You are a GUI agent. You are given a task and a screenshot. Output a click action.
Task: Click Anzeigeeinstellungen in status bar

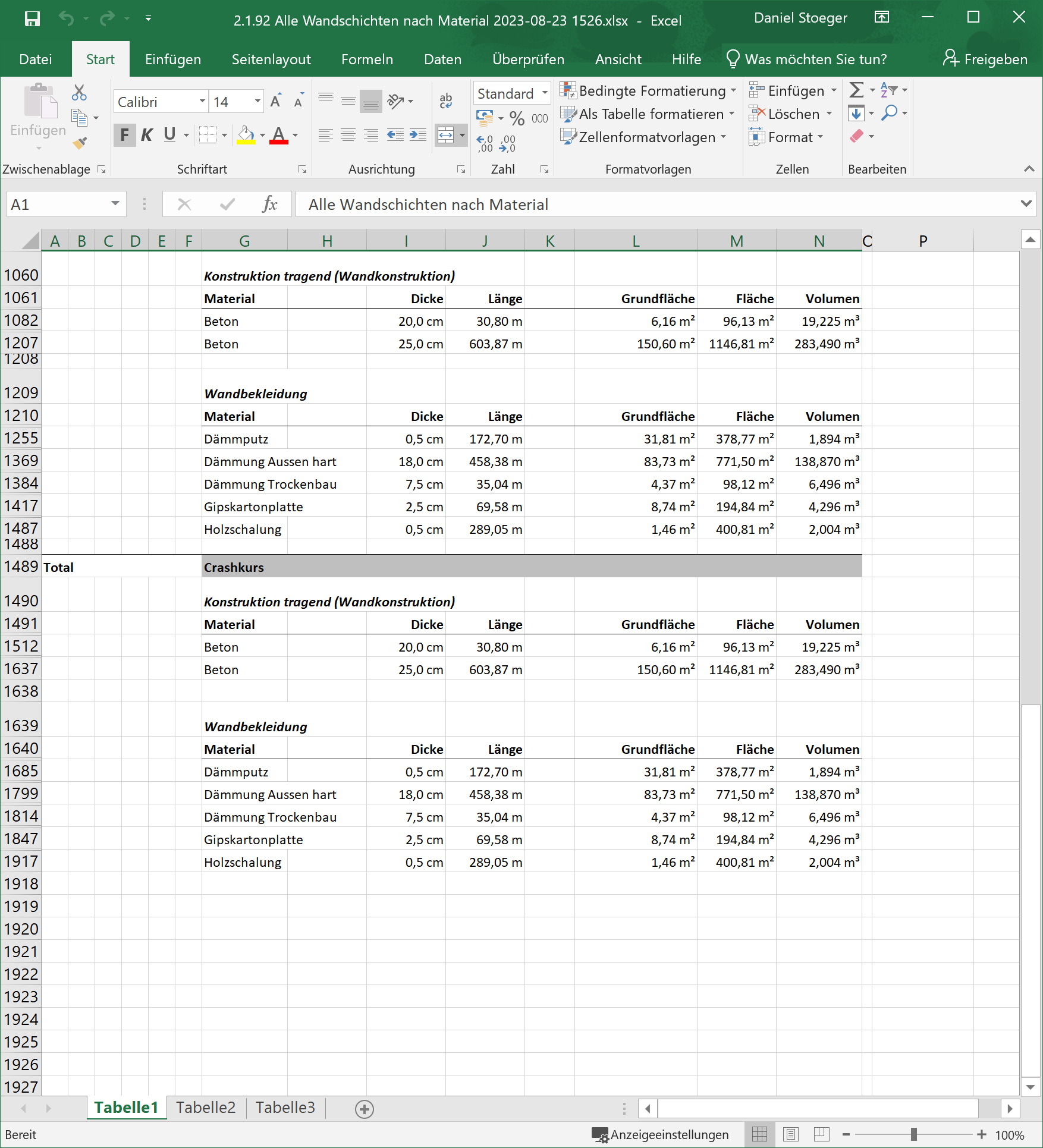[x=661, y=1134]
